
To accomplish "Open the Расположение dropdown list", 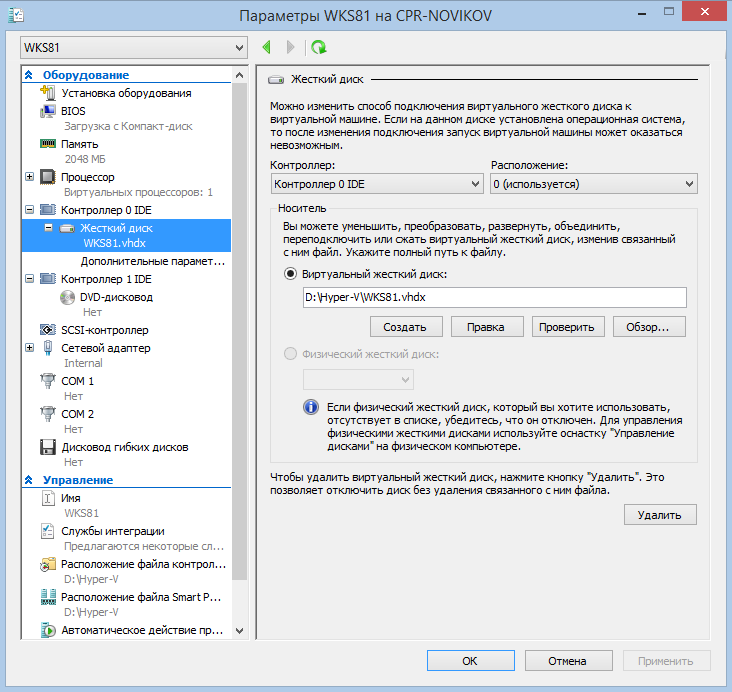I will [593, 184].
